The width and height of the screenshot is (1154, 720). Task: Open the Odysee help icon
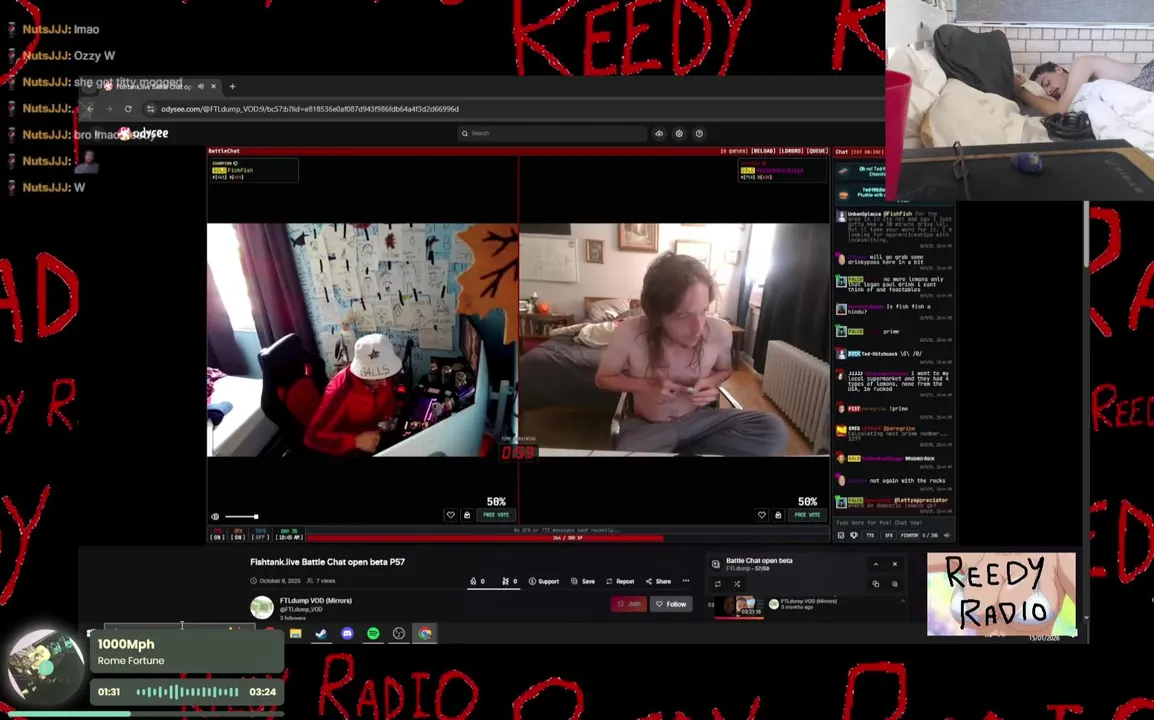pyautogui.click(x=699, y=133)
